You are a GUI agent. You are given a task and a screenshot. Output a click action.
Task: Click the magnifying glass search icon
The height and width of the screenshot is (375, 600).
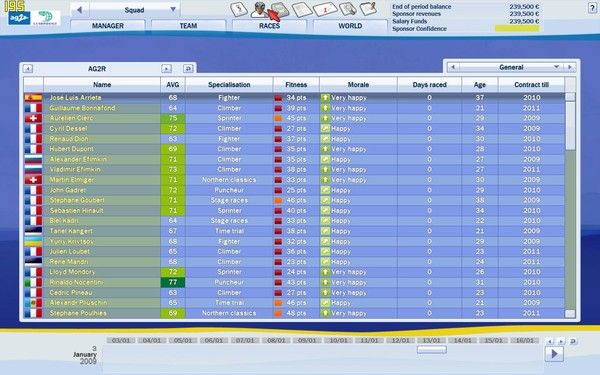coord(347,8)
